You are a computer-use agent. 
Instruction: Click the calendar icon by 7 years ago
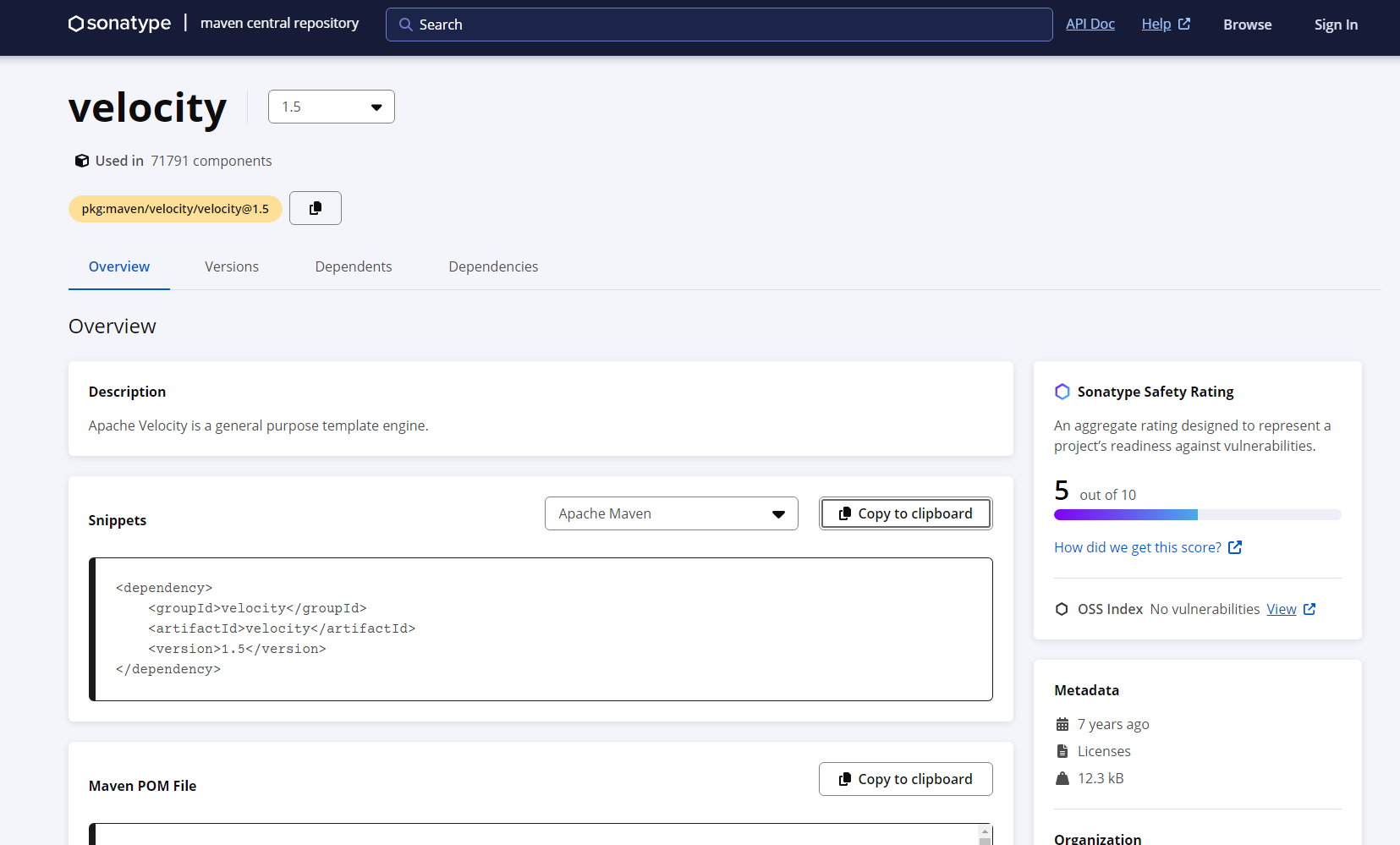pos(1062,724)
